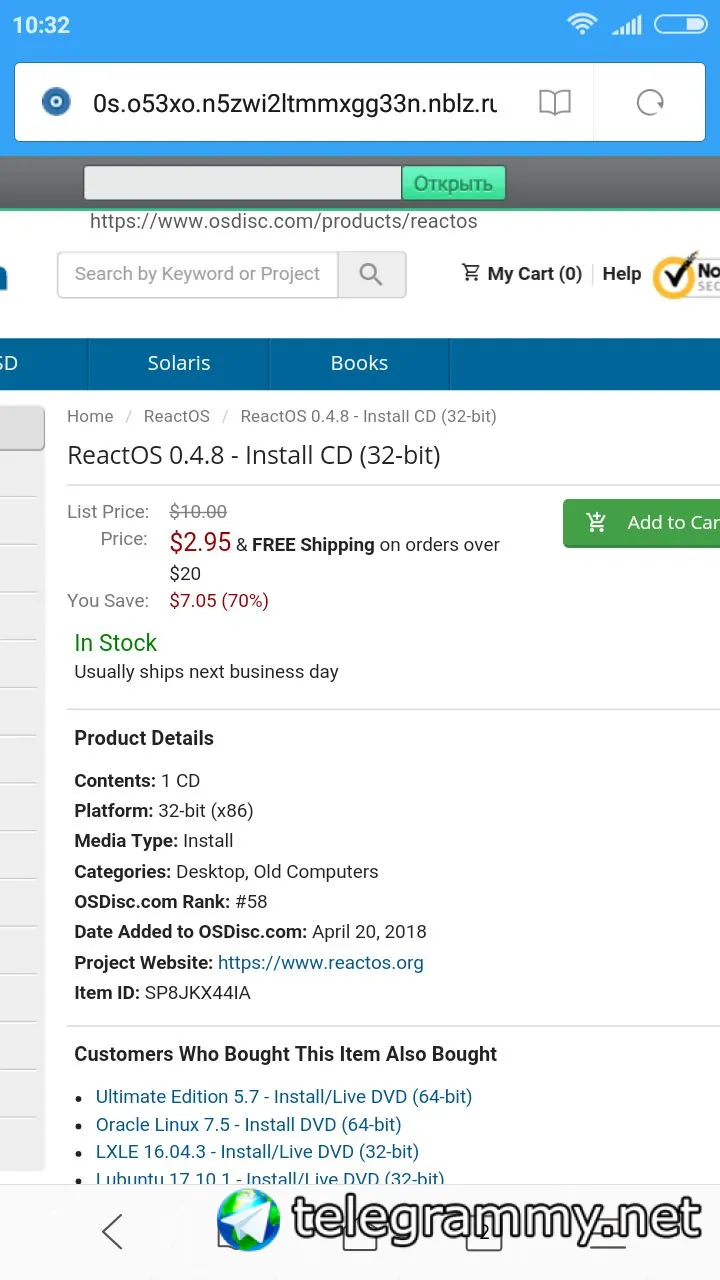Tap the reader mode book icon

pyautogui.click(x=554, y=102)
